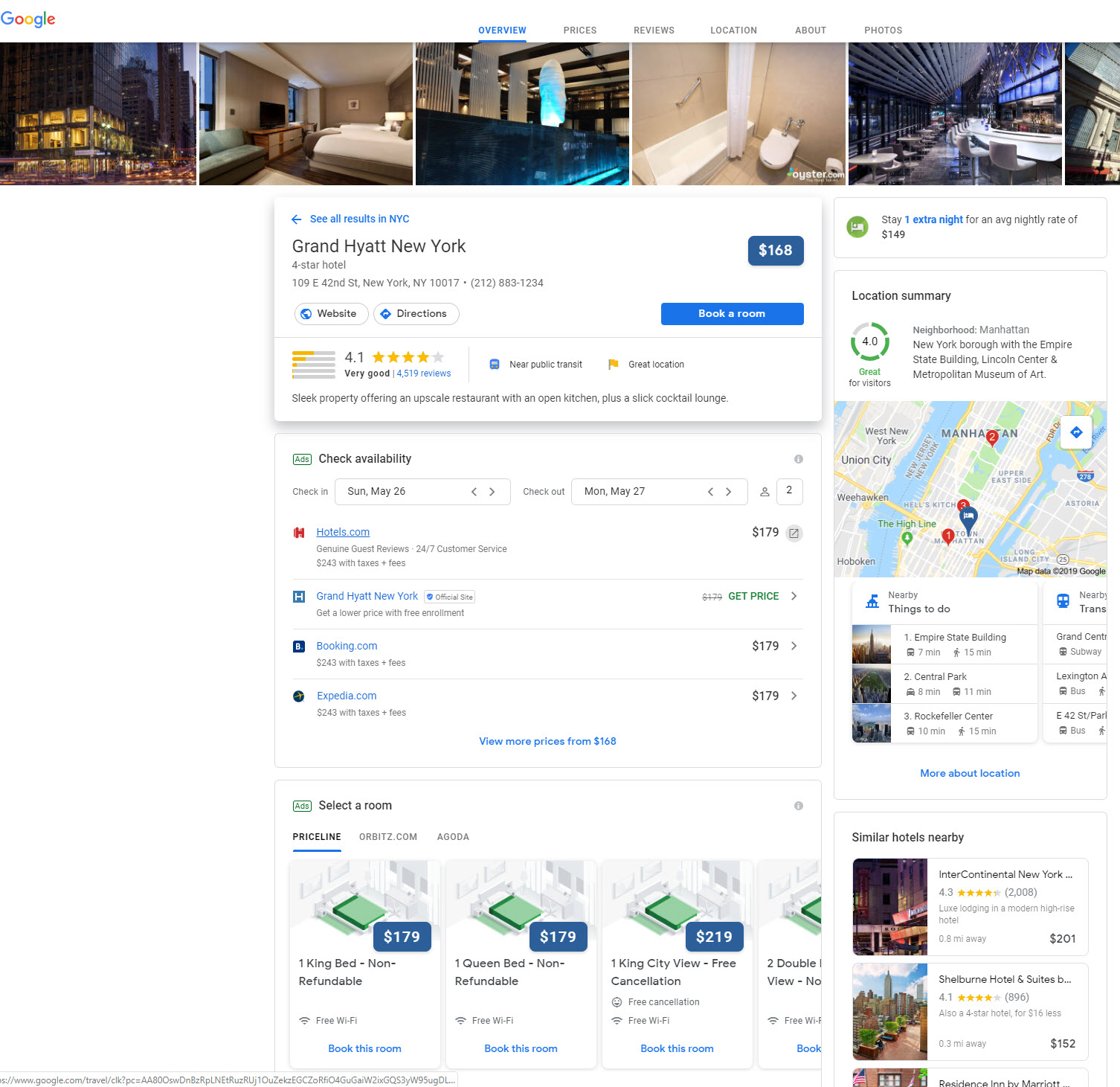Click the red map pin numbered 1

point(948,536)
